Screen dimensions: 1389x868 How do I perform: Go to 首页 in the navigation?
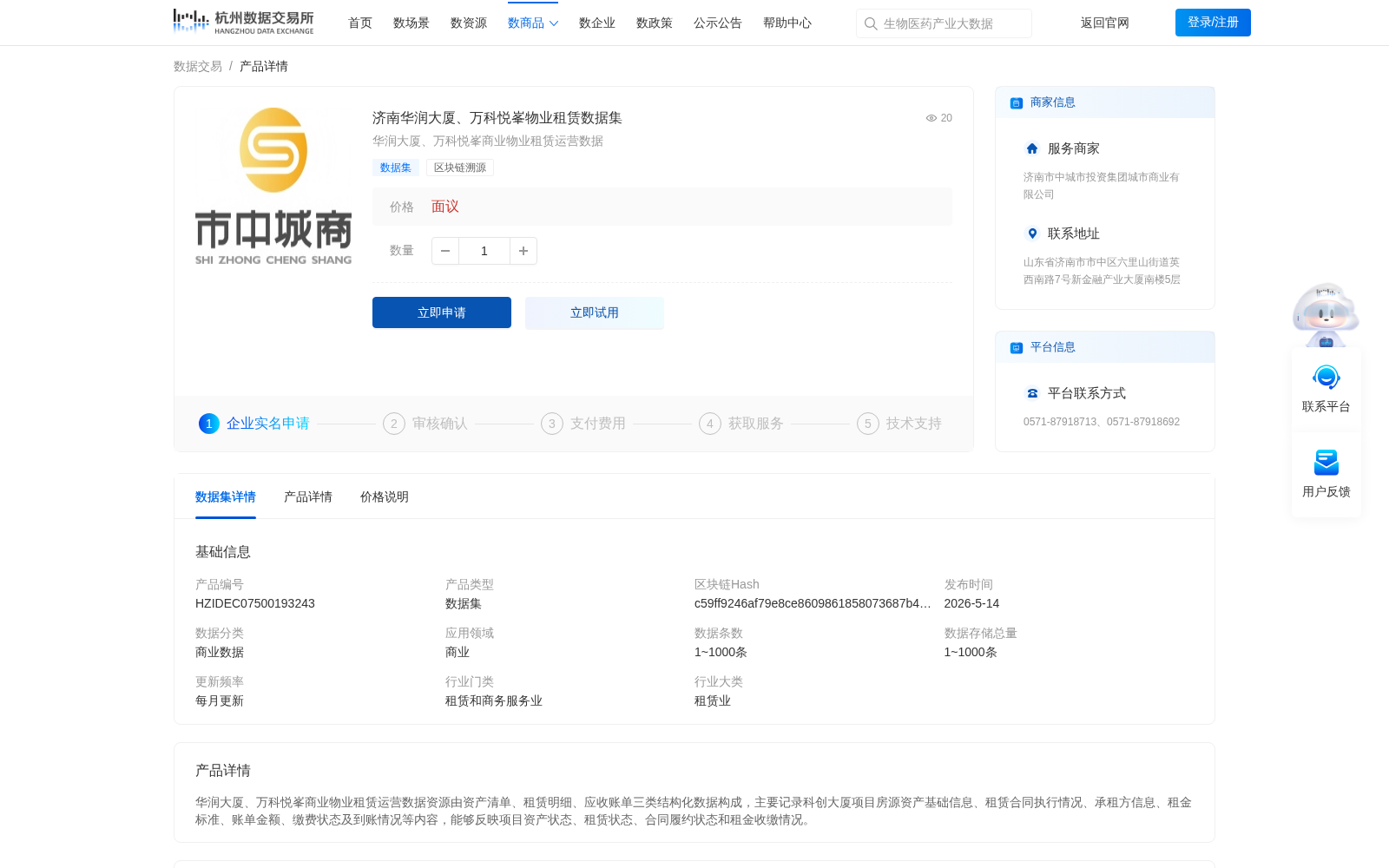(360, 23)
